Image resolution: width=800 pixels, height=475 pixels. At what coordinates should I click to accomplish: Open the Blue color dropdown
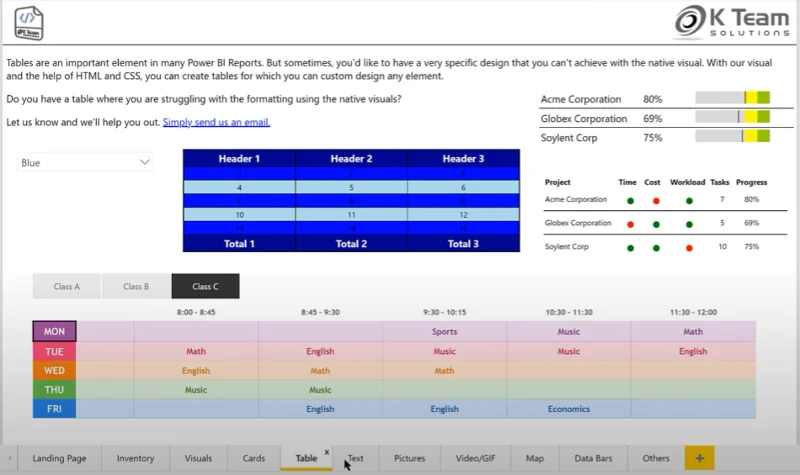(85, 162)
